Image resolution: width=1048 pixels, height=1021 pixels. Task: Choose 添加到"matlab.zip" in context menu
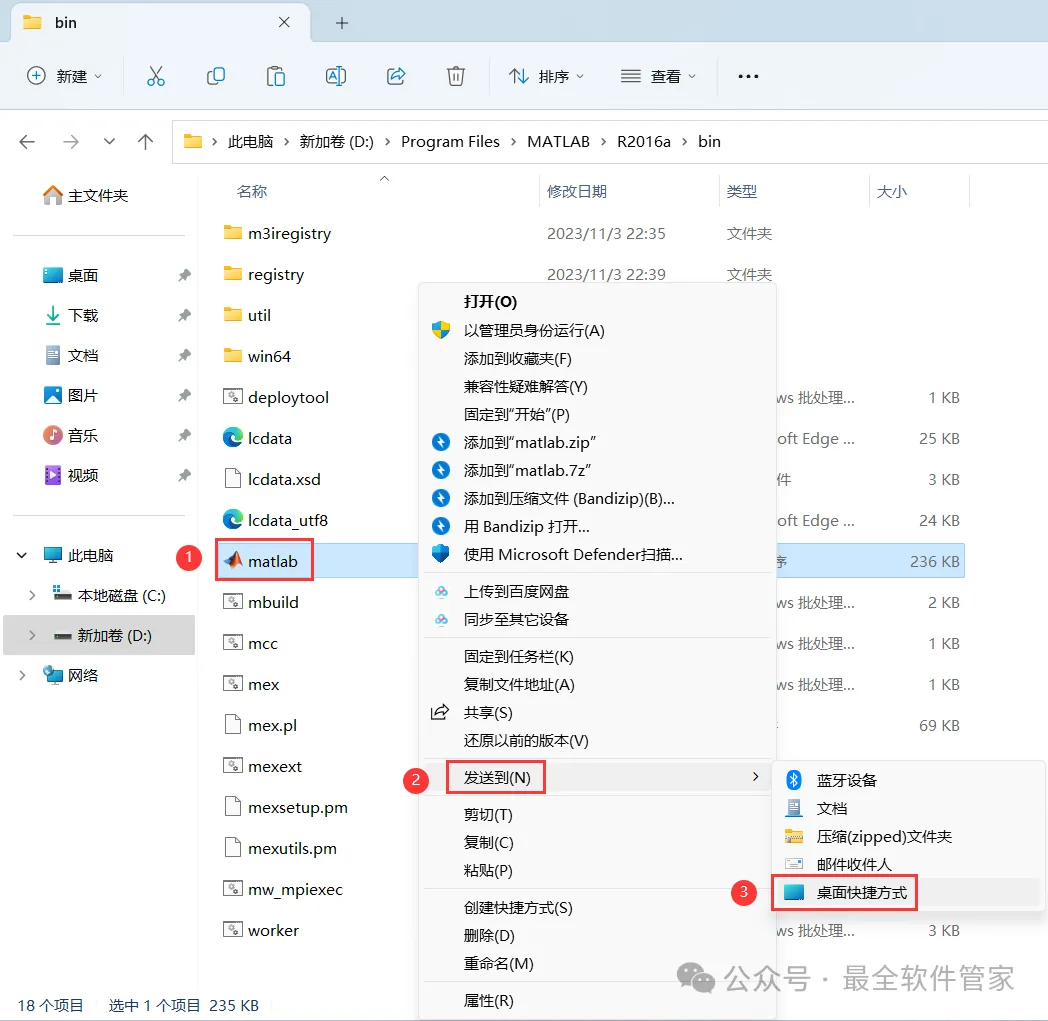[x=529, y=442]
